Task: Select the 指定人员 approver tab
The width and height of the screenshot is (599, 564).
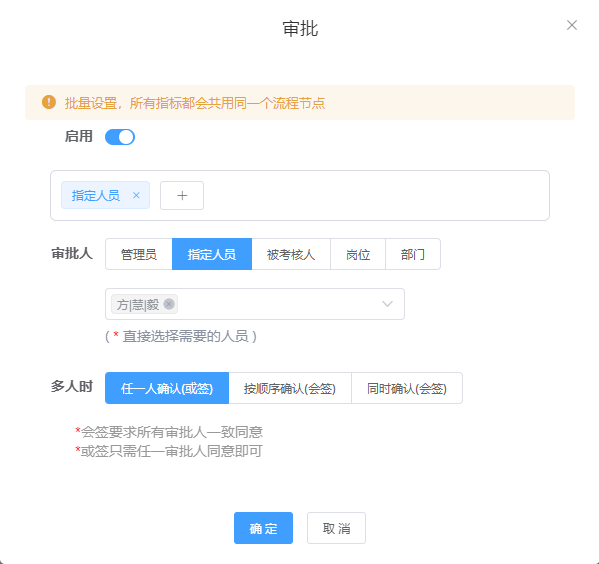Action: tap(212, 254)
